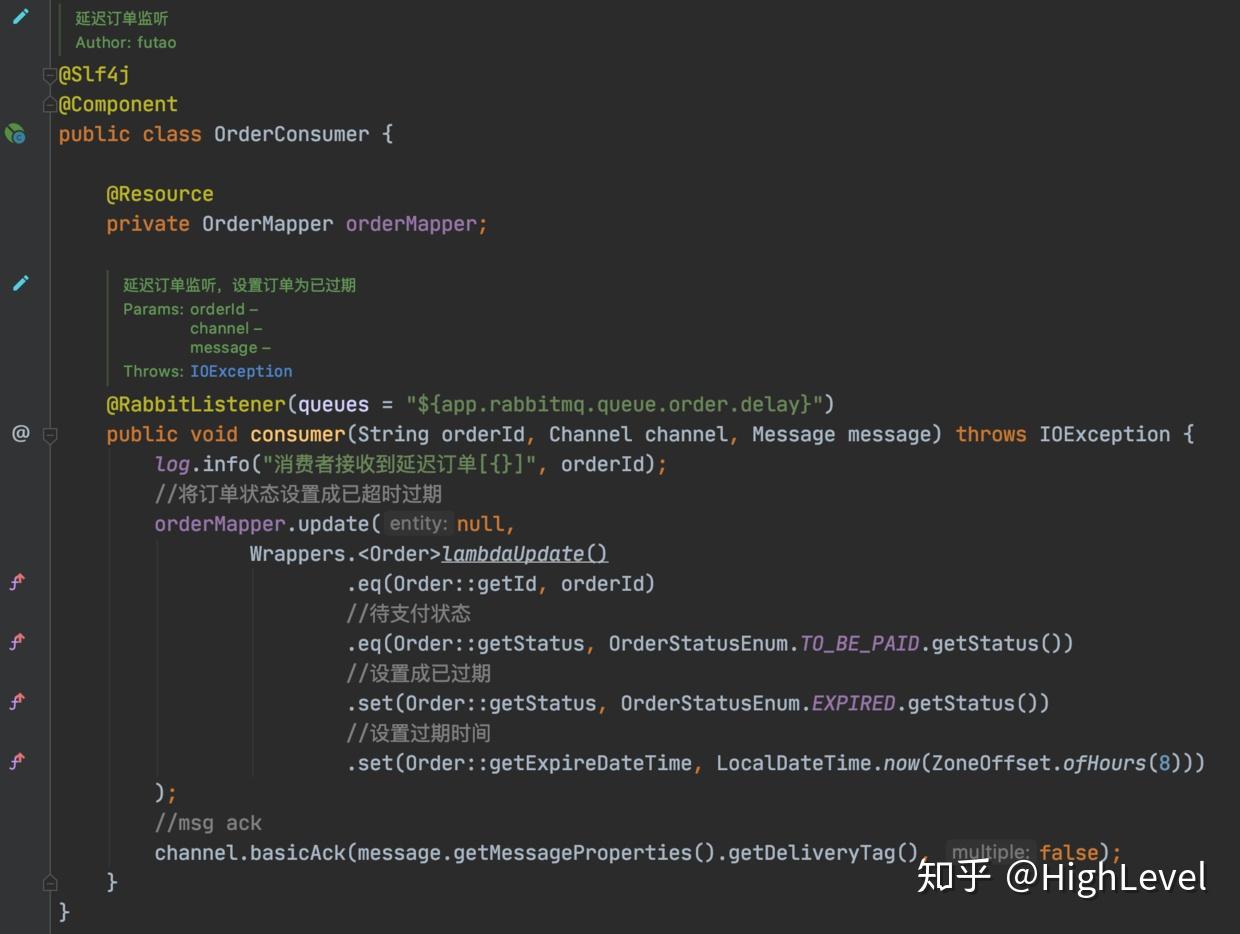
Task: Click getMessageProperties() in the basicAck line
Action: point(585,853)
